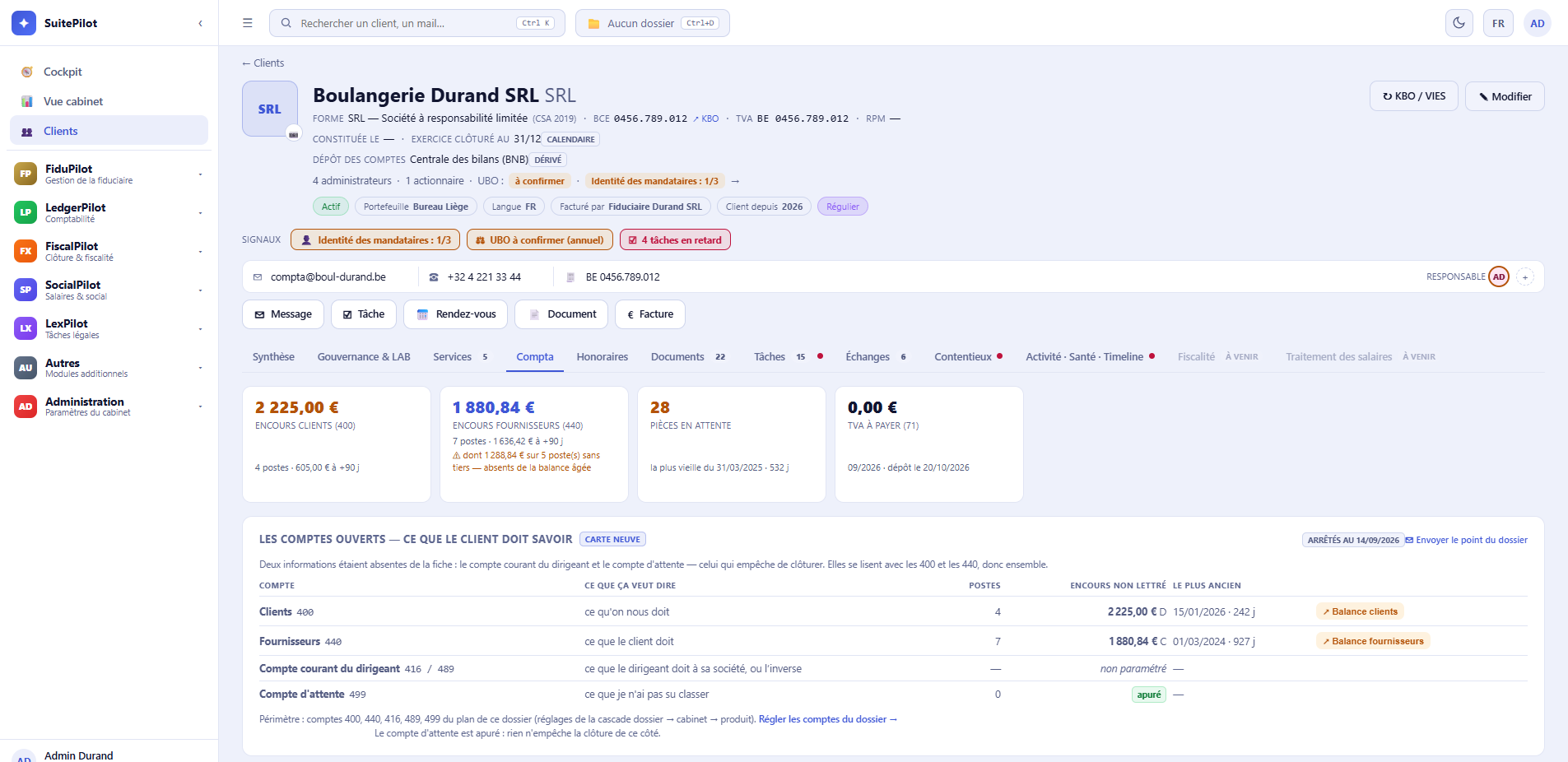Click the LedgerPilot LP module icon
The height and width of the screenshot is (762, 1568).
26,212
